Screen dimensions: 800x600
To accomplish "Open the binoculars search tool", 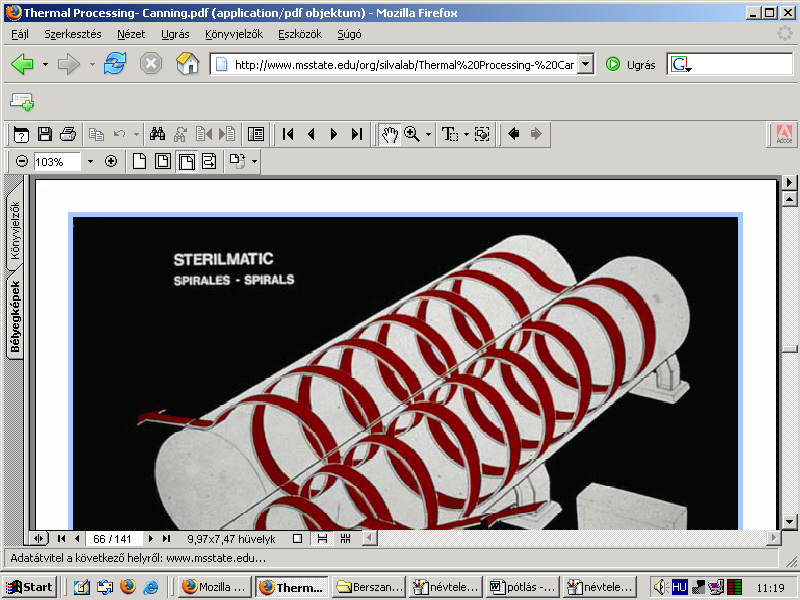I will (157, 134).
